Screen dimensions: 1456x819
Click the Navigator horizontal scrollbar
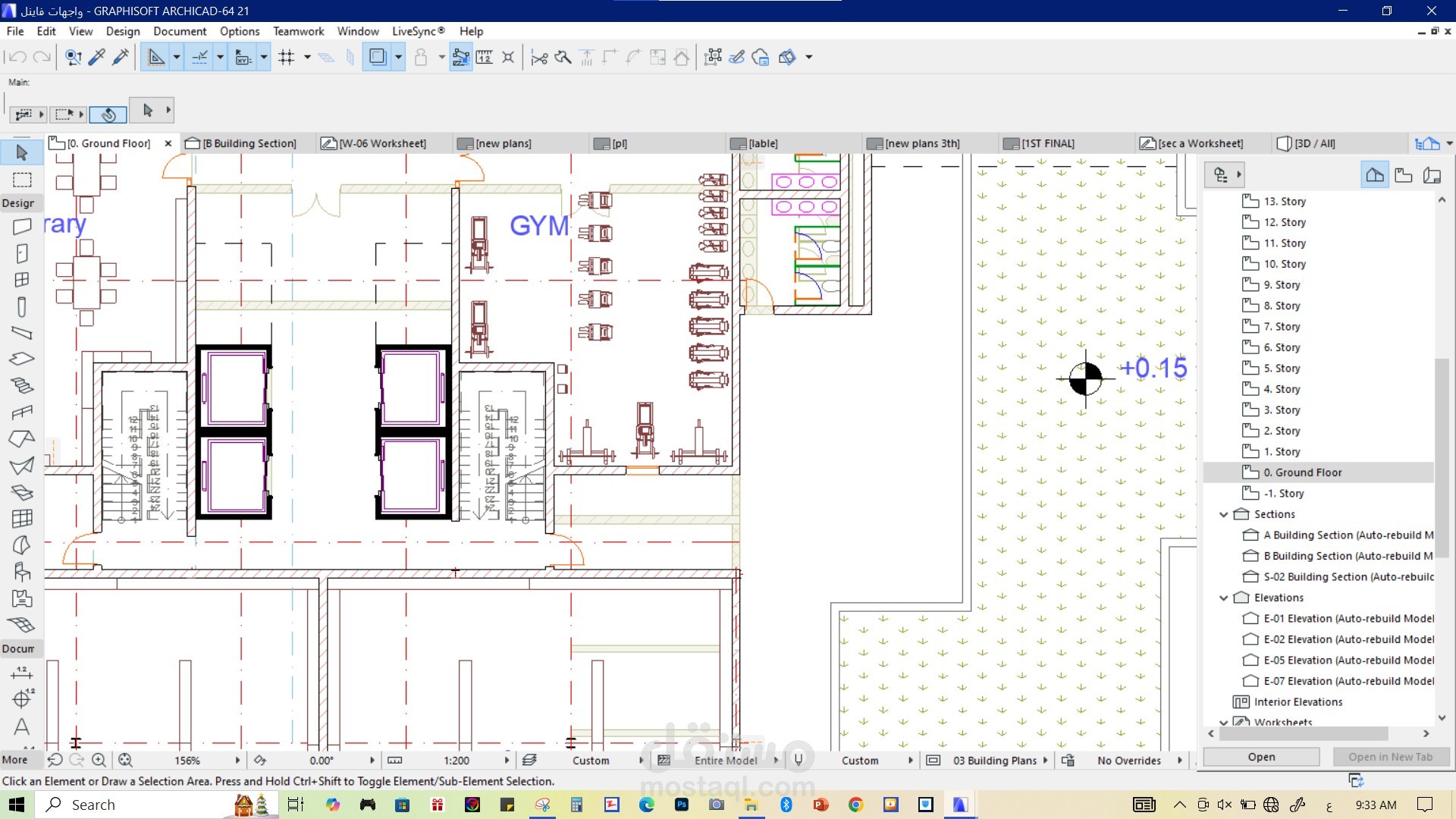[x=1303, y=733]
